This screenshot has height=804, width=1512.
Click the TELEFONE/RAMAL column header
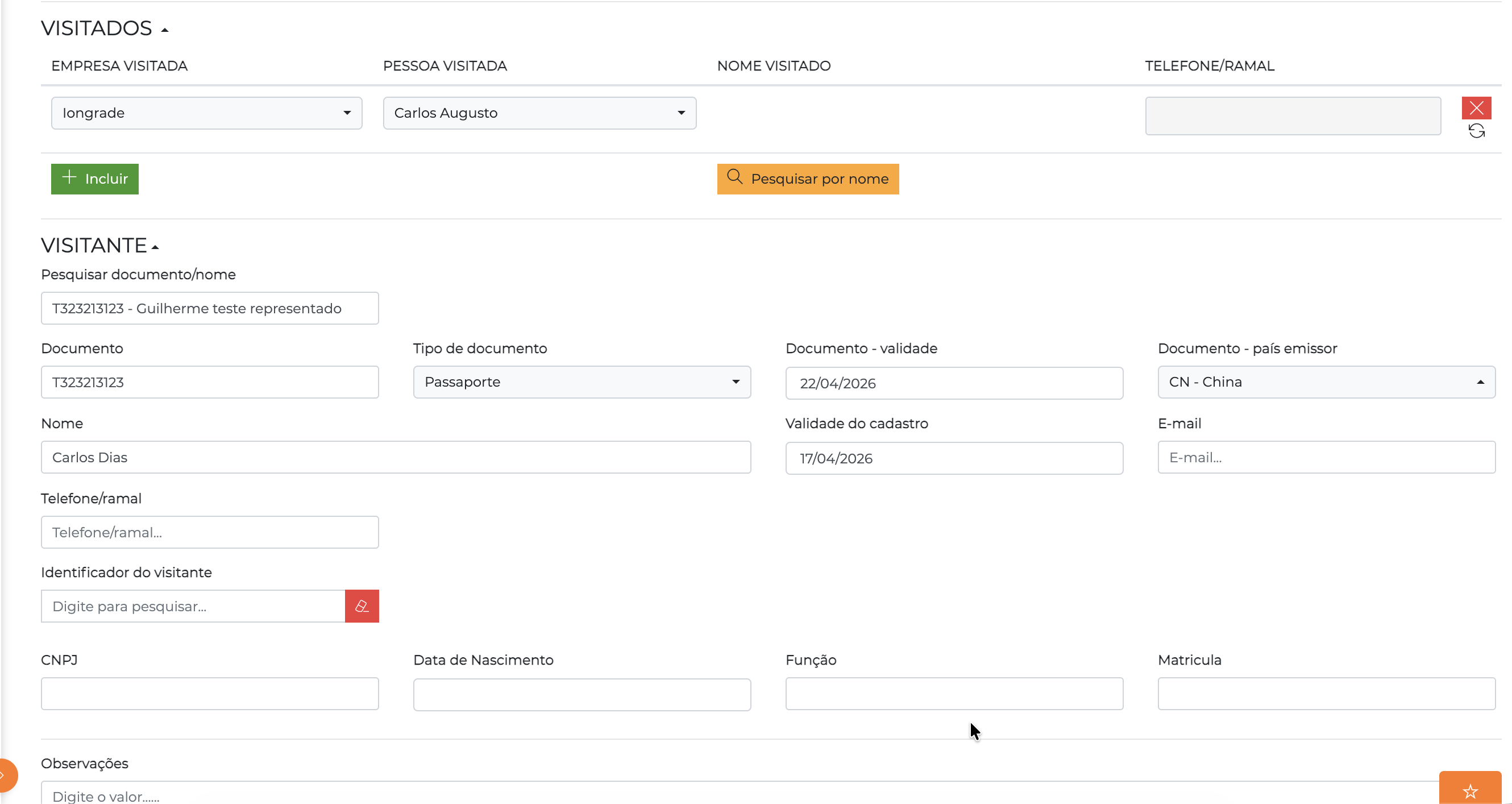1209,66
